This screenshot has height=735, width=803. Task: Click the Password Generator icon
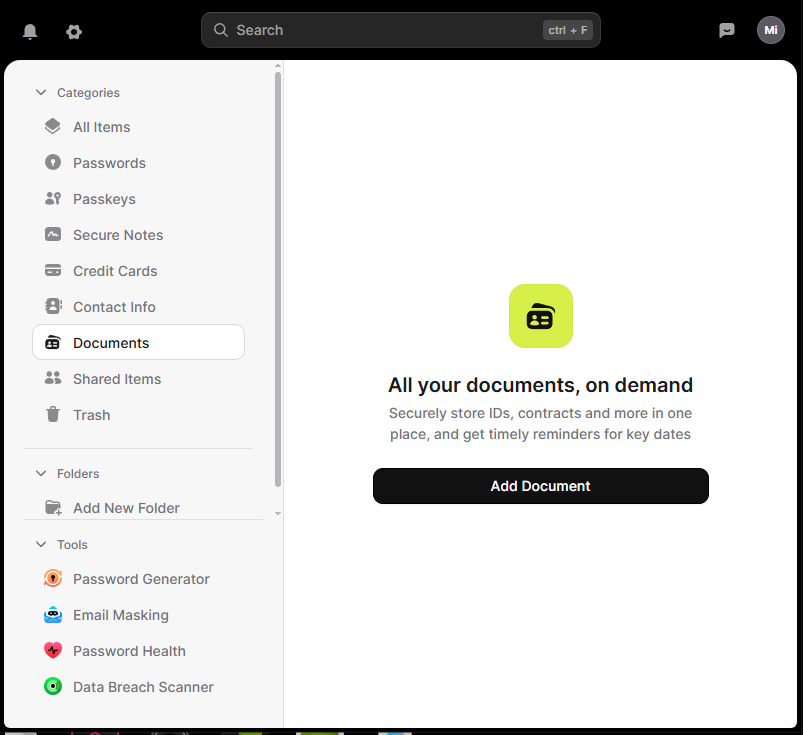coord(53,579)
